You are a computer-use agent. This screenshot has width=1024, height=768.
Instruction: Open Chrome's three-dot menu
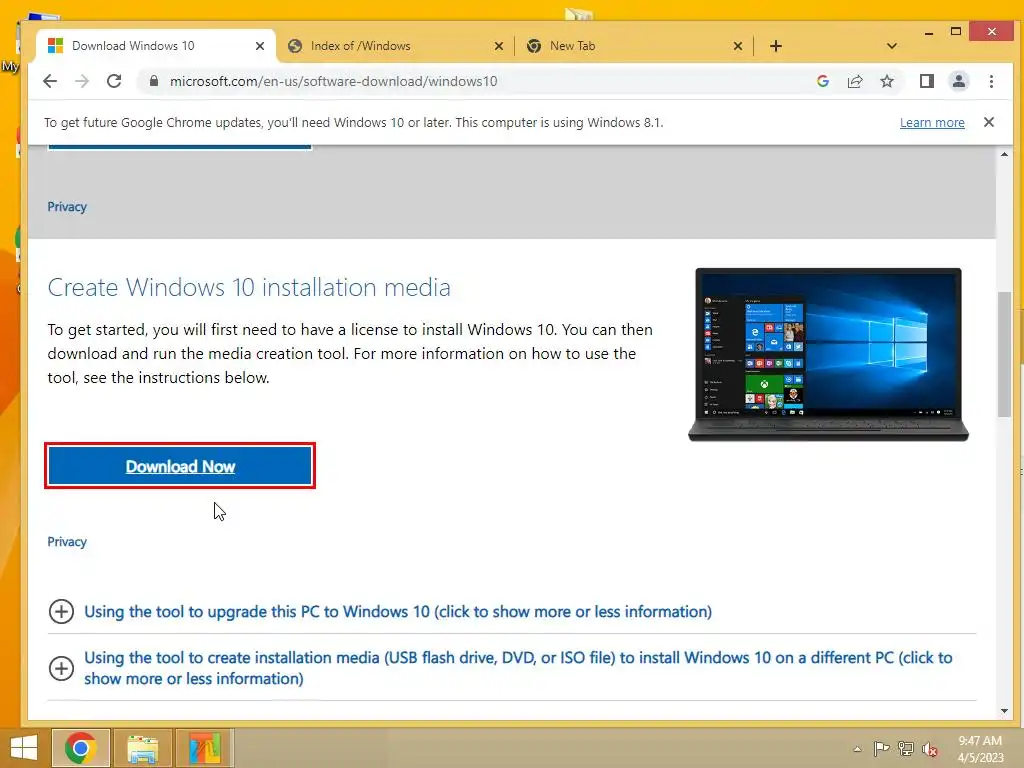pos(991,81)
